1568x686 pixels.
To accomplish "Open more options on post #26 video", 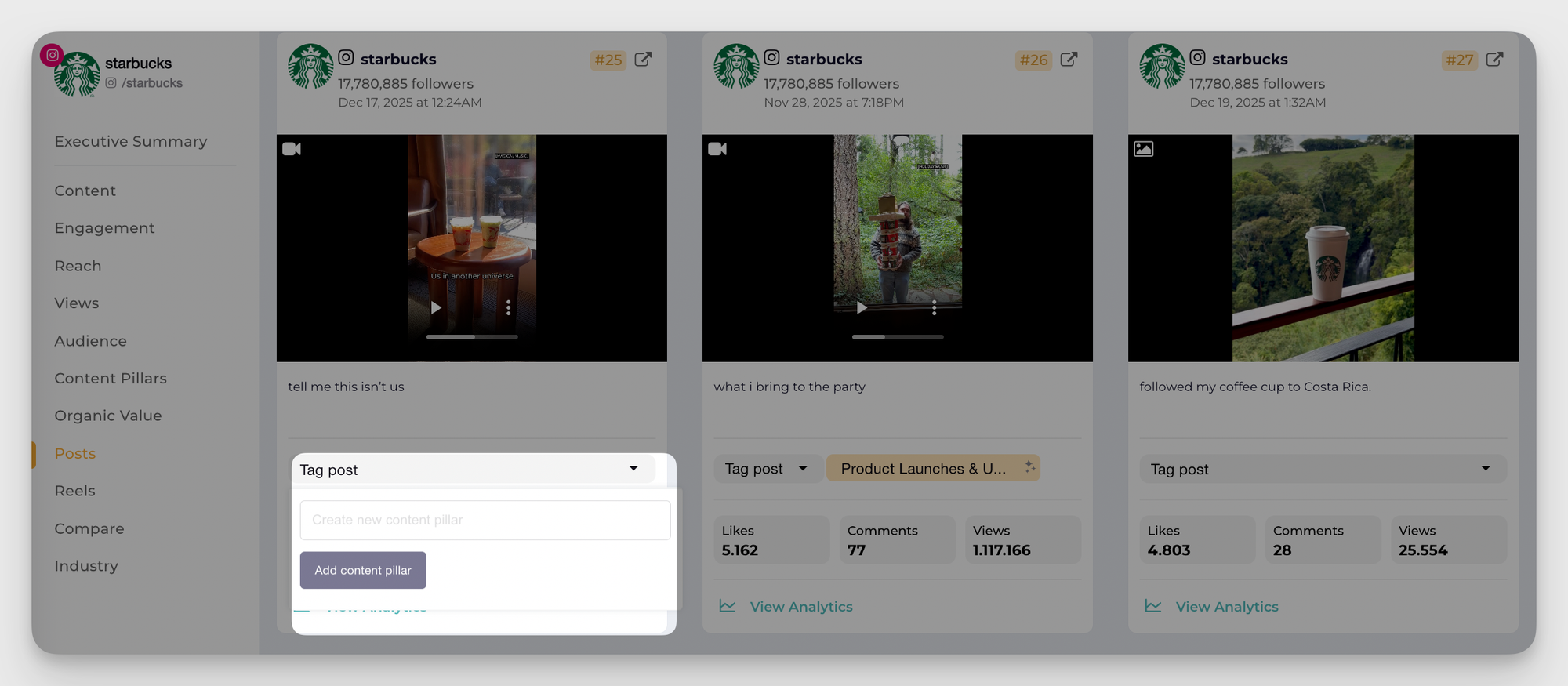I will [934, 307].
